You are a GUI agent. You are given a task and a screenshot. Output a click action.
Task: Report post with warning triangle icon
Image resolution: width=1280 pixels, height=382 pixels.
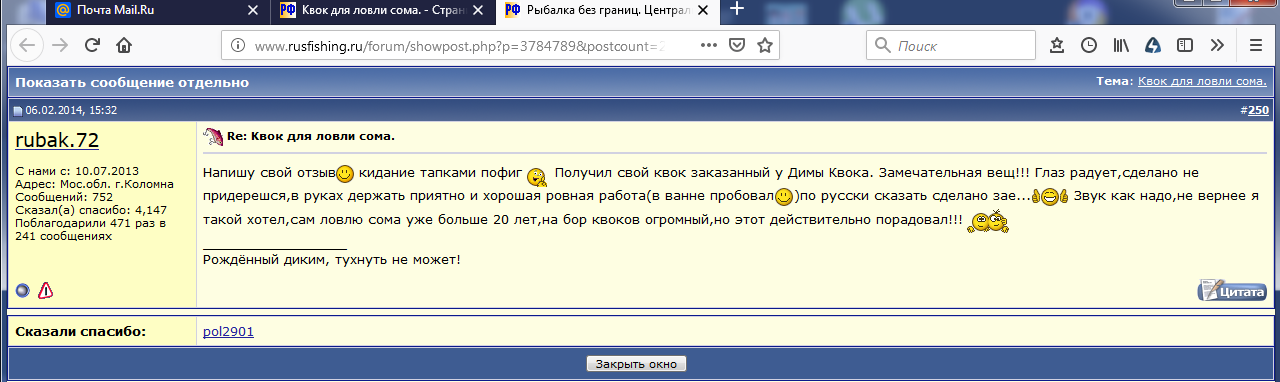click(45, 290)
